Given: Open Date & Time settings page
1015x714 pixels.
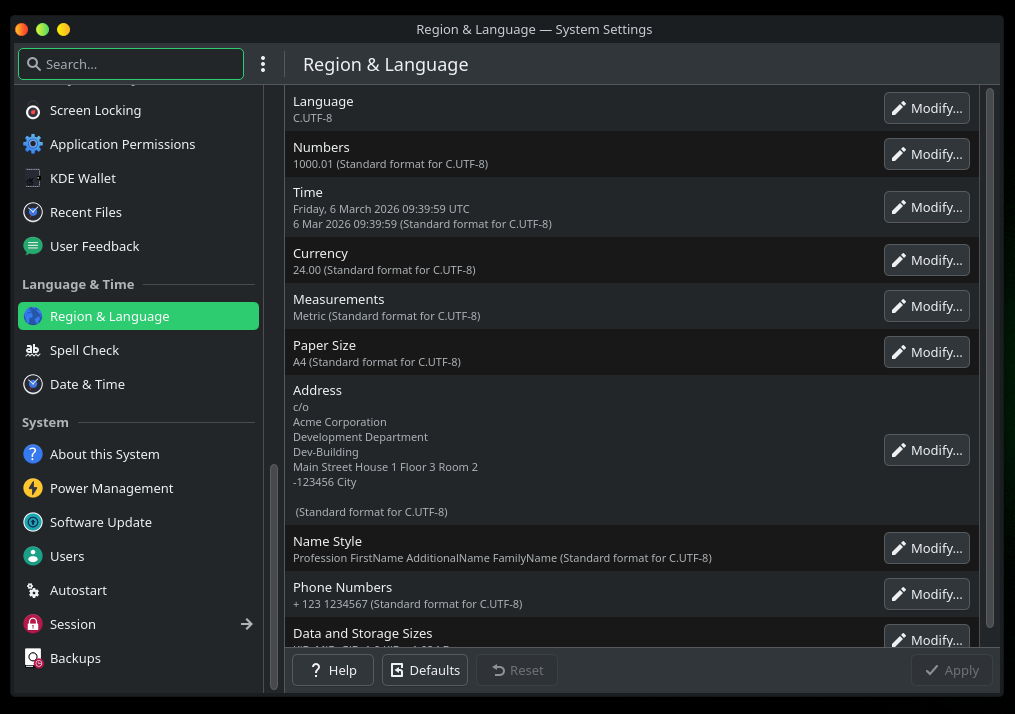Looking at the screenshot, I should tap(87, 385).
